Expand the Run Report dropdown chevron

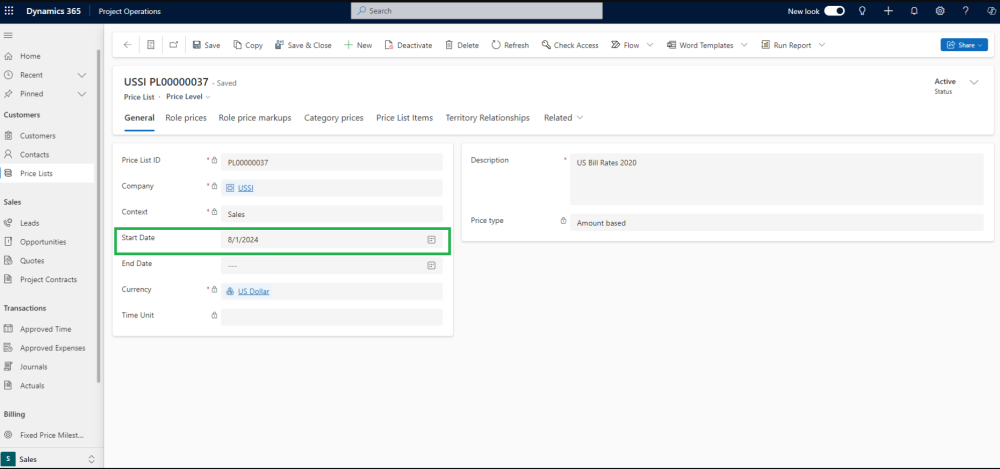click(x=821, y=45)
